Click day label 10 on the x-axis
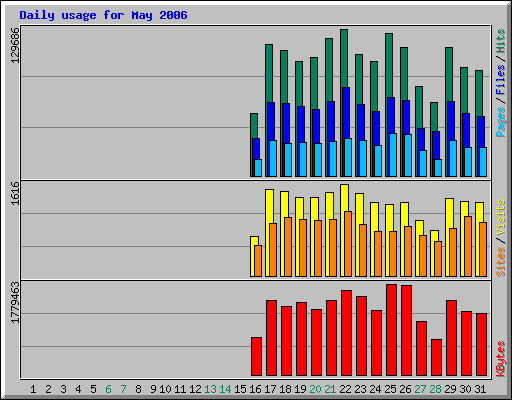The width and height of the screenshot is (512, 400). tap(165, 389)
